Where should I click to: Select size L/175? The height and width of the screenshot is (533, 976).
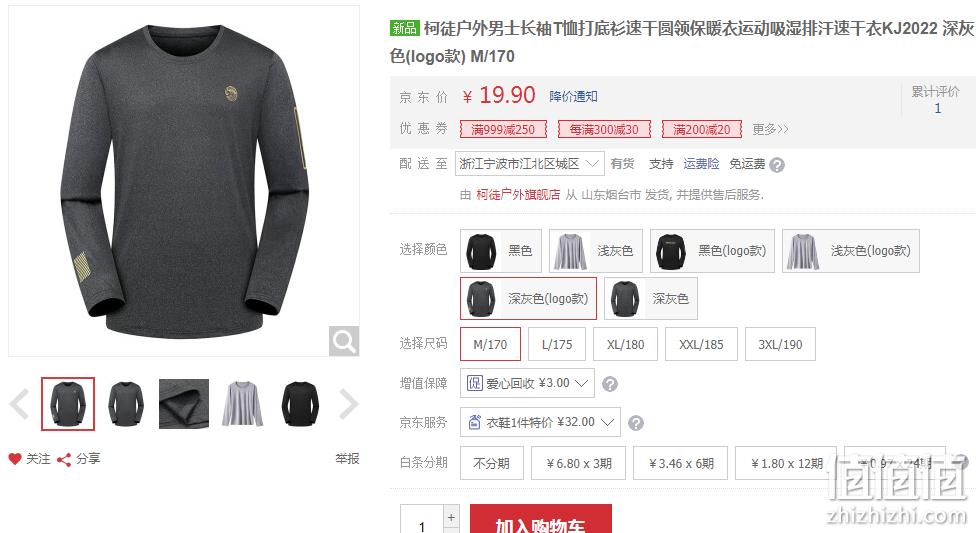coord(557,344)
